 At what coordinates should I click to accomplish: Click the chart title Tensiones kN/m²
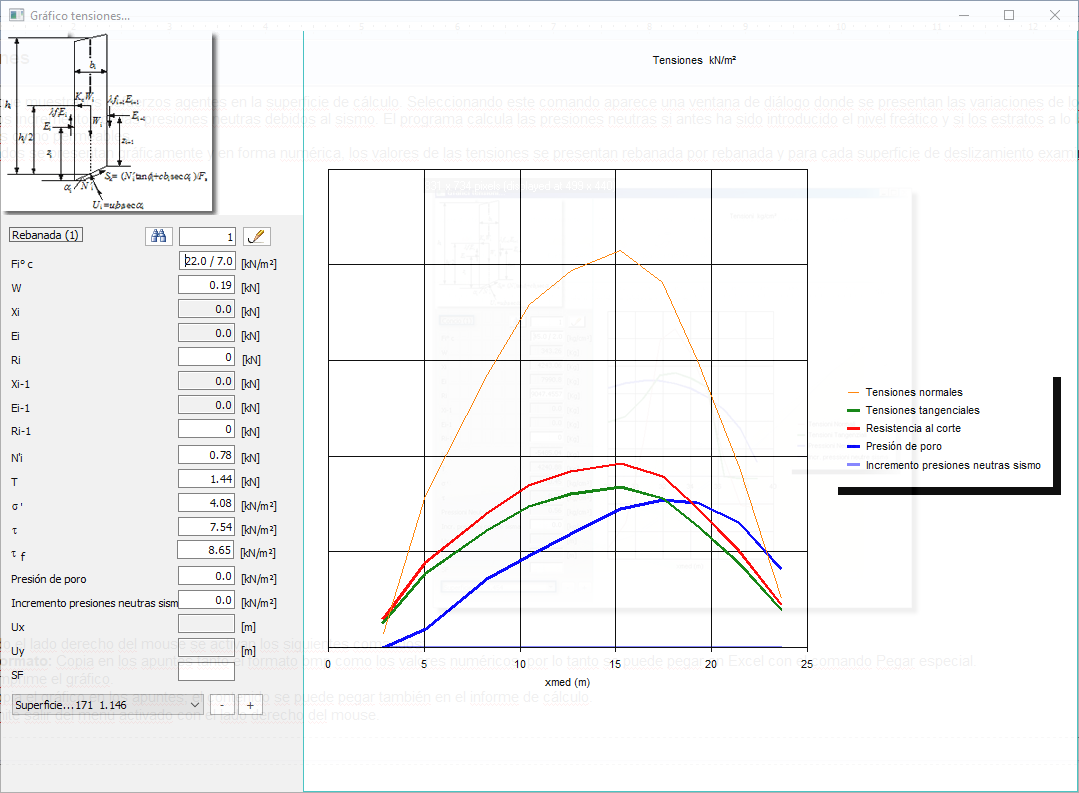694,61
